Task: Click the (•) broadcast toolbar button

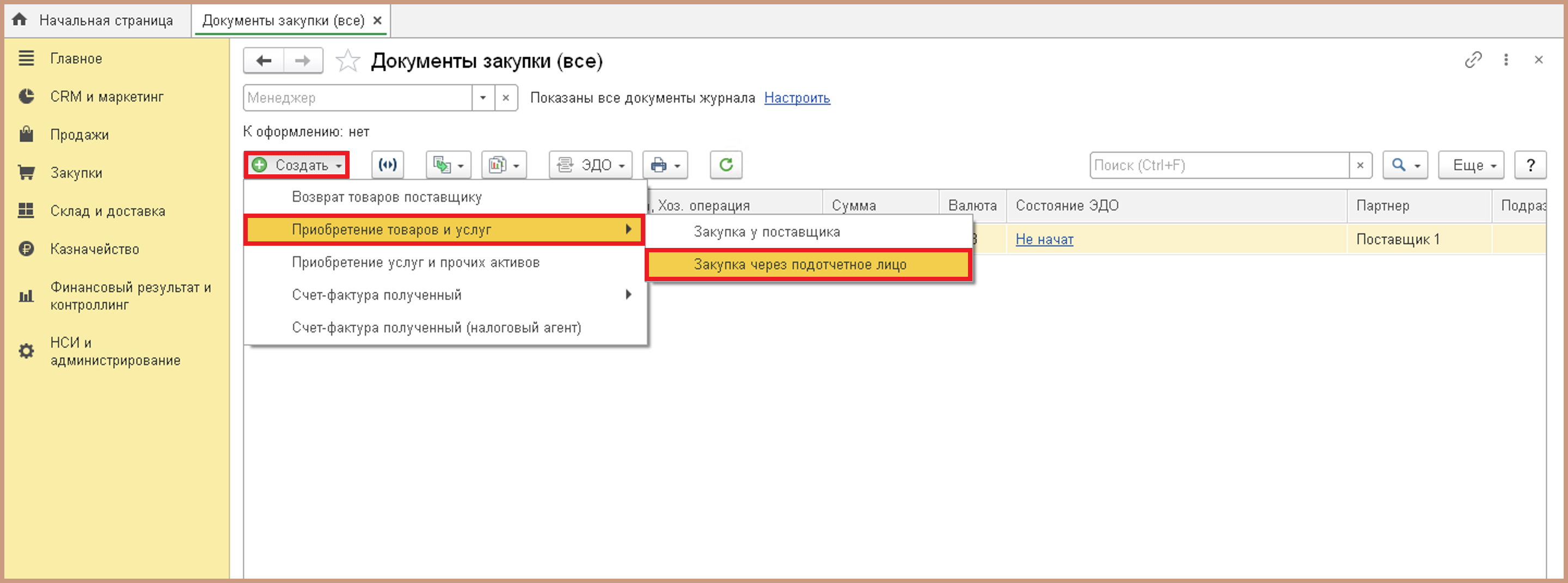Action: [388, 165]
